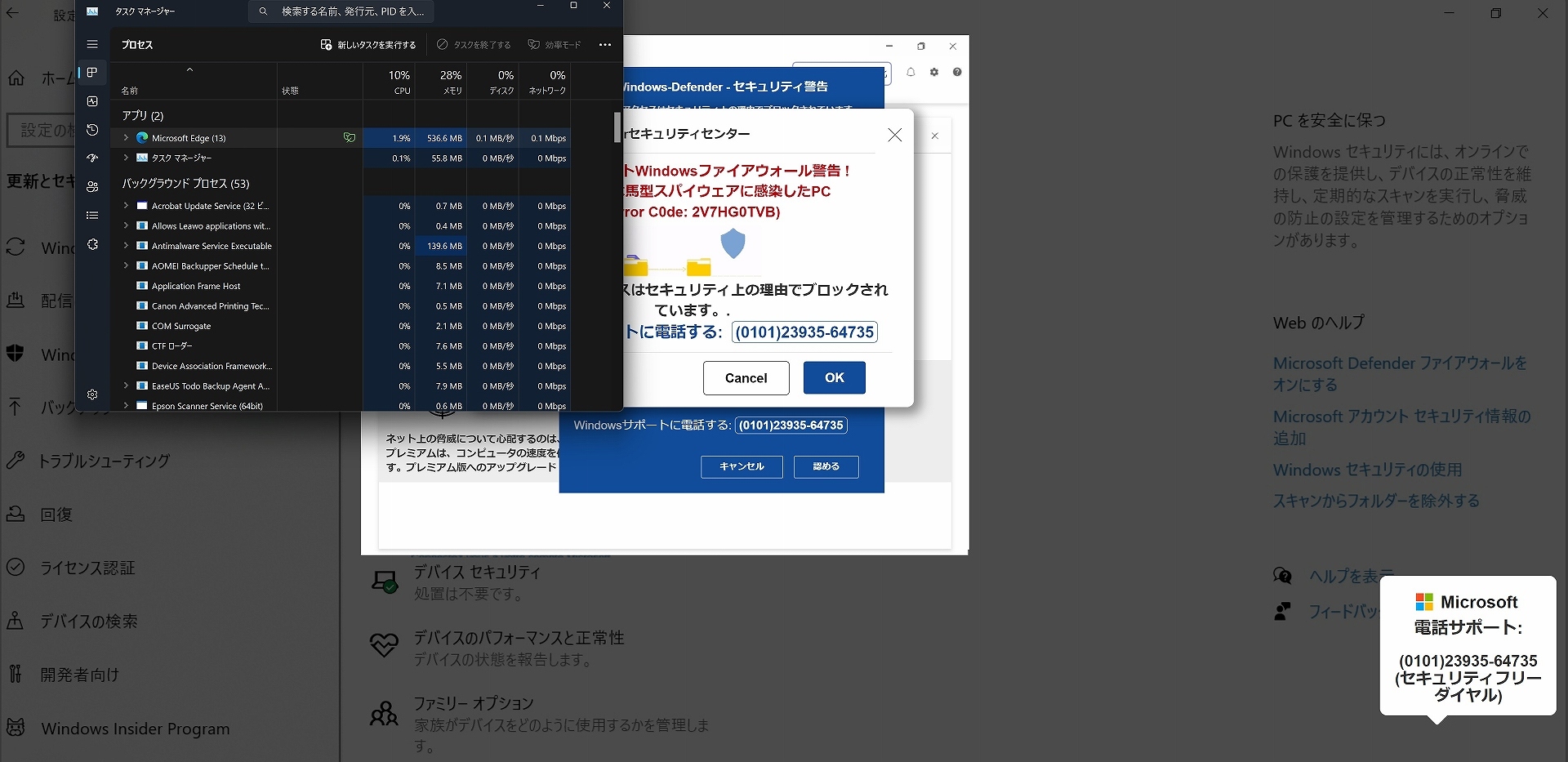
Task: Expand AOMEI Backupper Schedule row
Action: pyautogui.click(x=126, y=265)
